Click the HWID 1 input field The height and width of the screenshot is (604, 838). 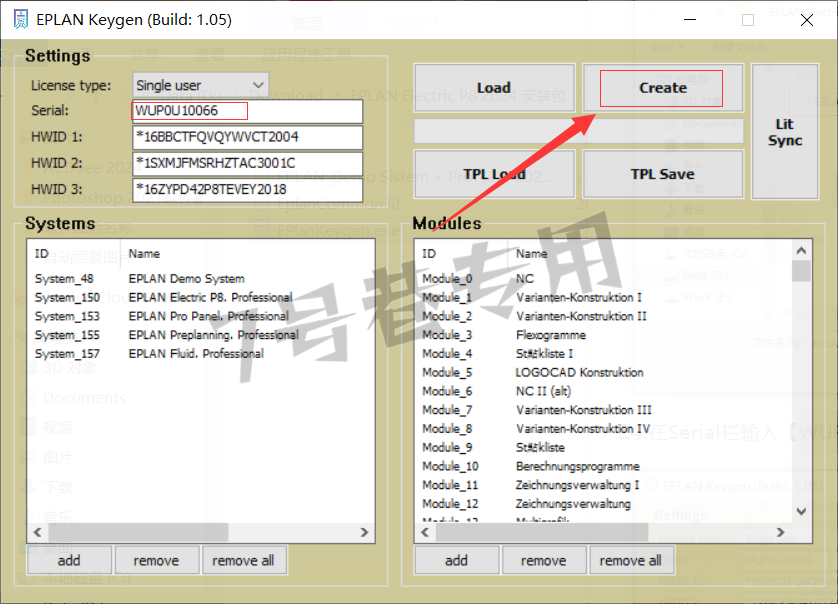pos(247,137)
